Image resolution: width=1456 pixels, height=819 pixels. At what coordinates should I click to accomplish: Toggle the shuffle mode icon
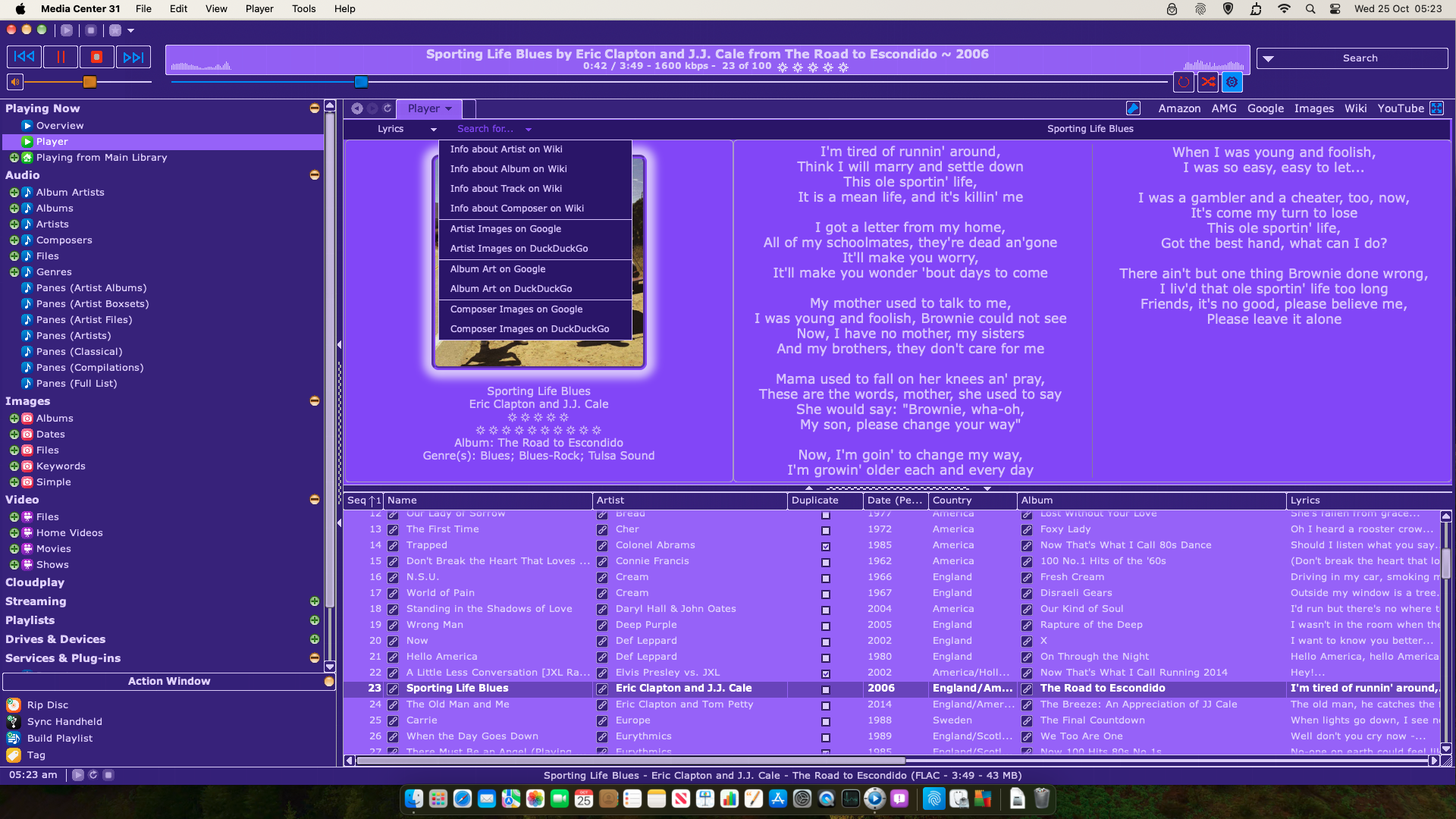[1208, 82]
